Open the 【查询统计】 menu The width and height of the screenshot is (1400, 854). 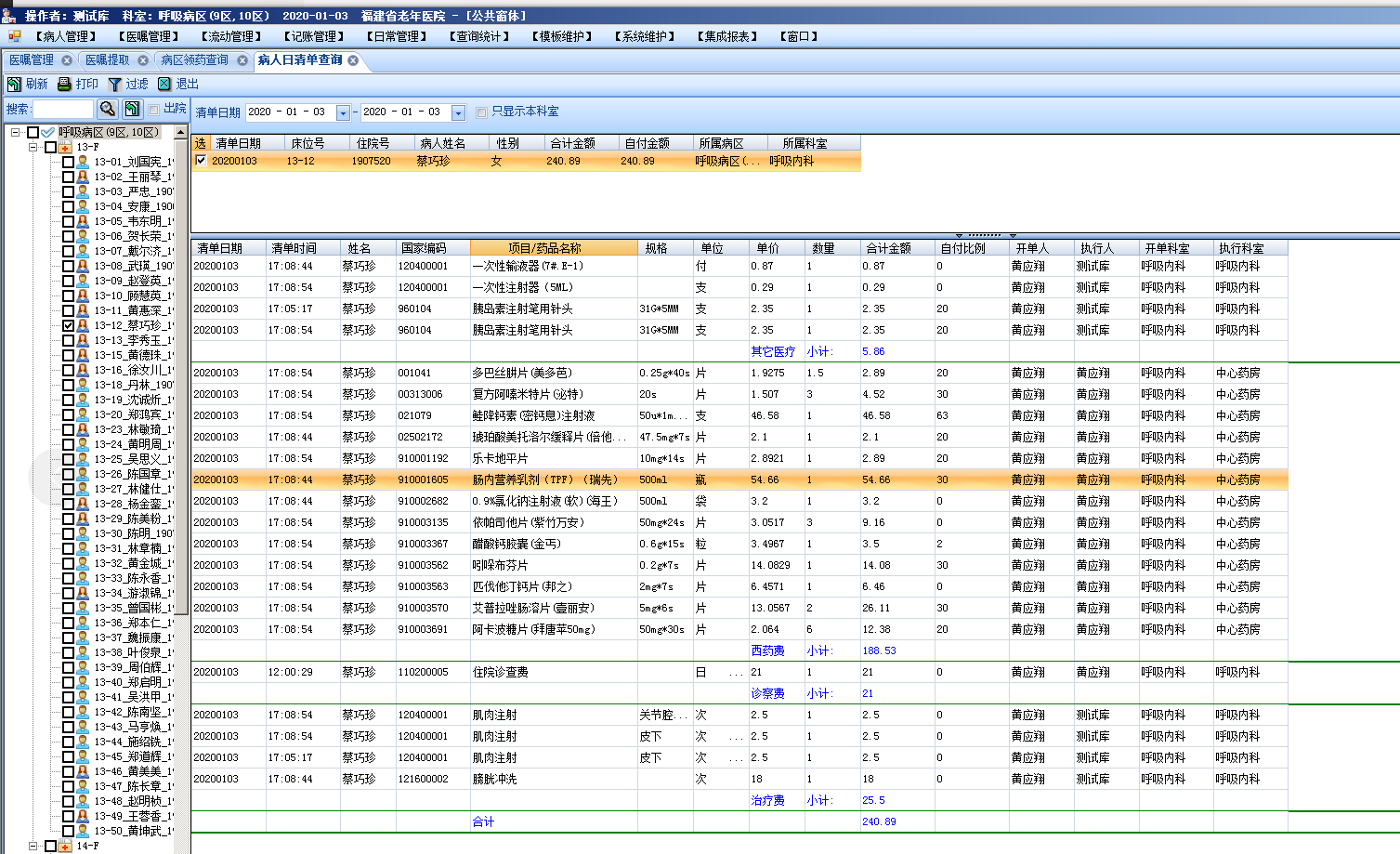pos(481,36)
